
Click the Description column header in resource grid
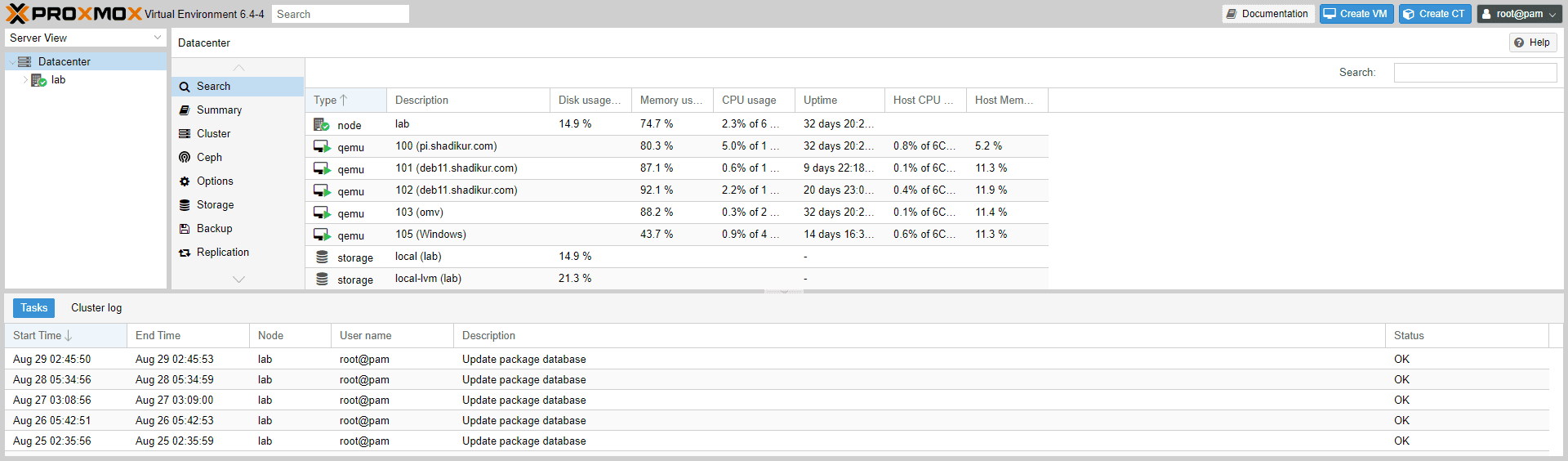click(x=468, y=100)
